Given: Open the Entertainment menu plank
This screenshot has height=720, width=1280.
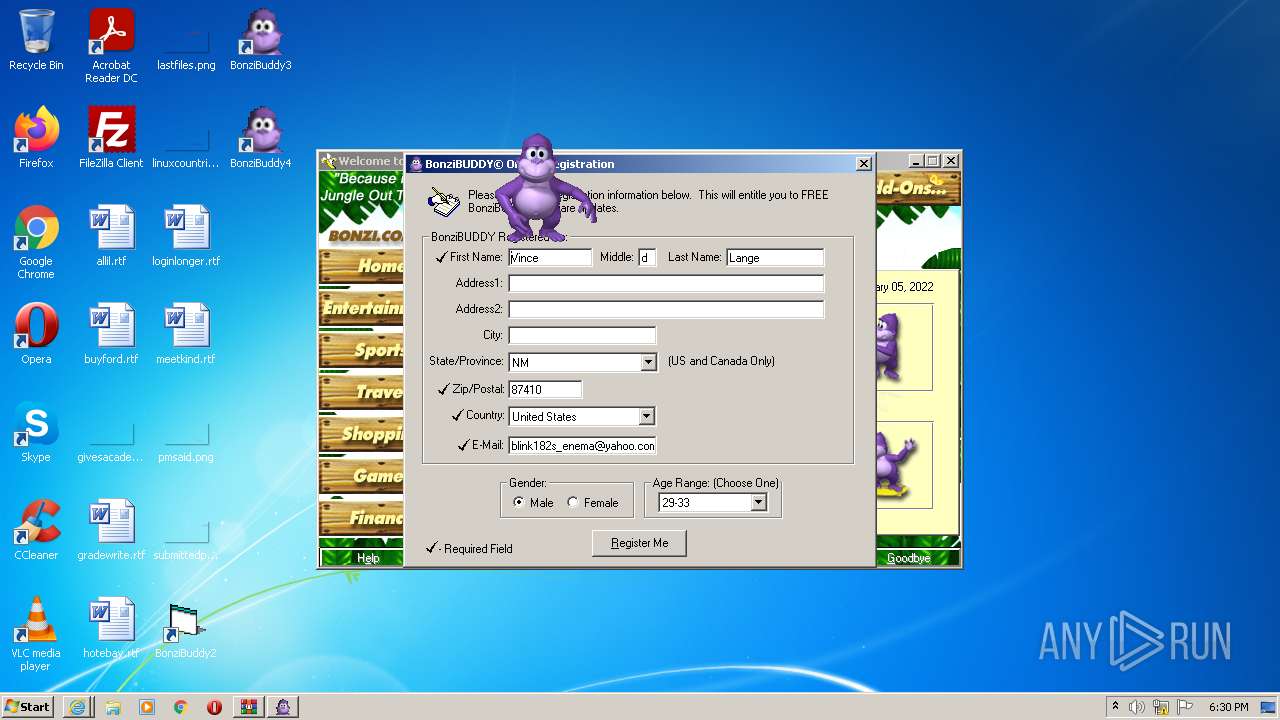Looking at the screenshot, I should pos(361,308).
